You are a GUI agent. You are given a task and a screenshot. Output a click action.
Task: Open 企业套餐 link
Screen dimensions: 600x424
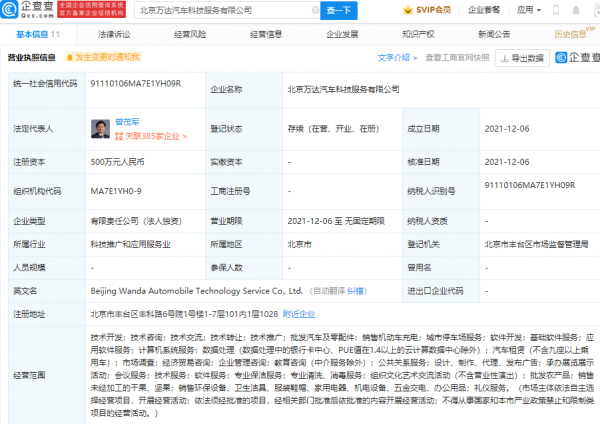[484, 10]
